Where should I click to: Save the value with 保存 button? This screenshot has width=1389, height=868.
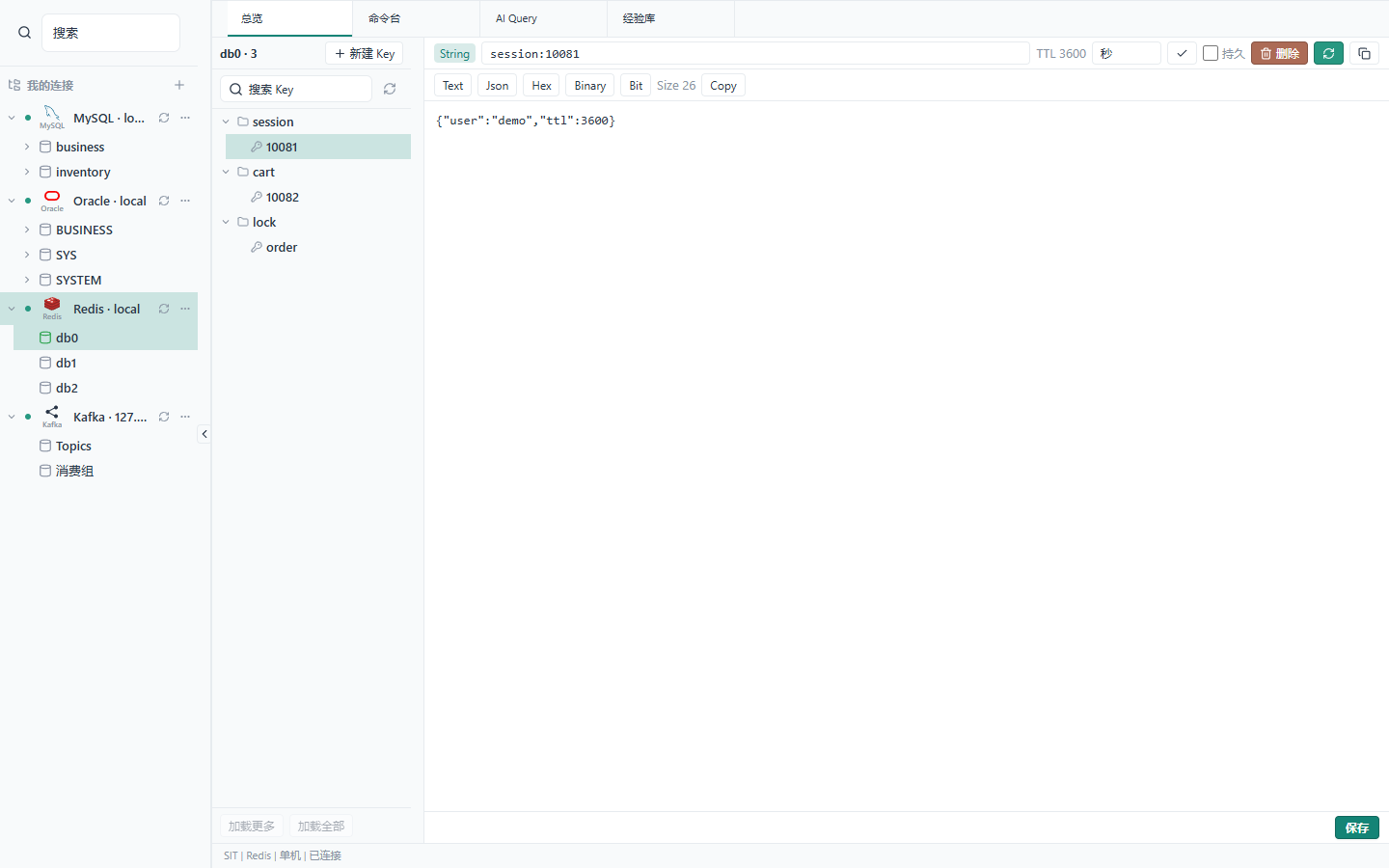[1357, 827]
